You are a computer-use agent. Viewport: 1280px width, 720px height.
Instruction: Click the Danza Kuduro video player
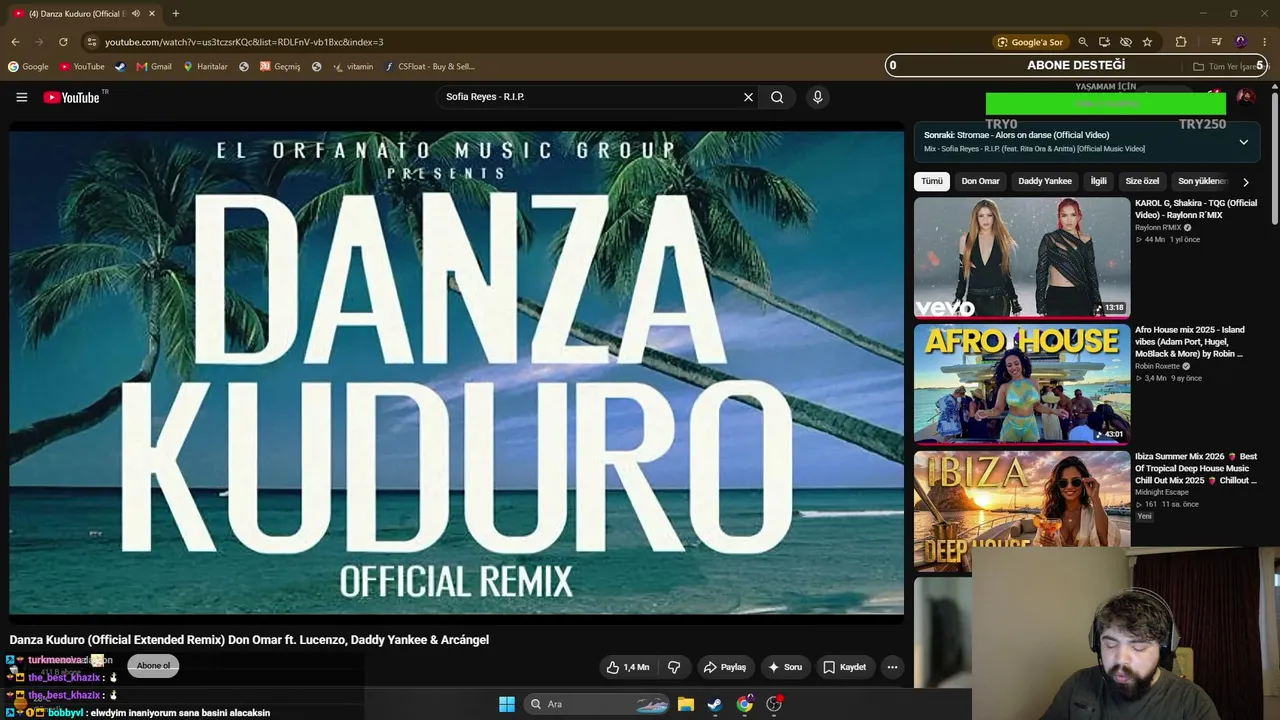click(x=456, y=372)
